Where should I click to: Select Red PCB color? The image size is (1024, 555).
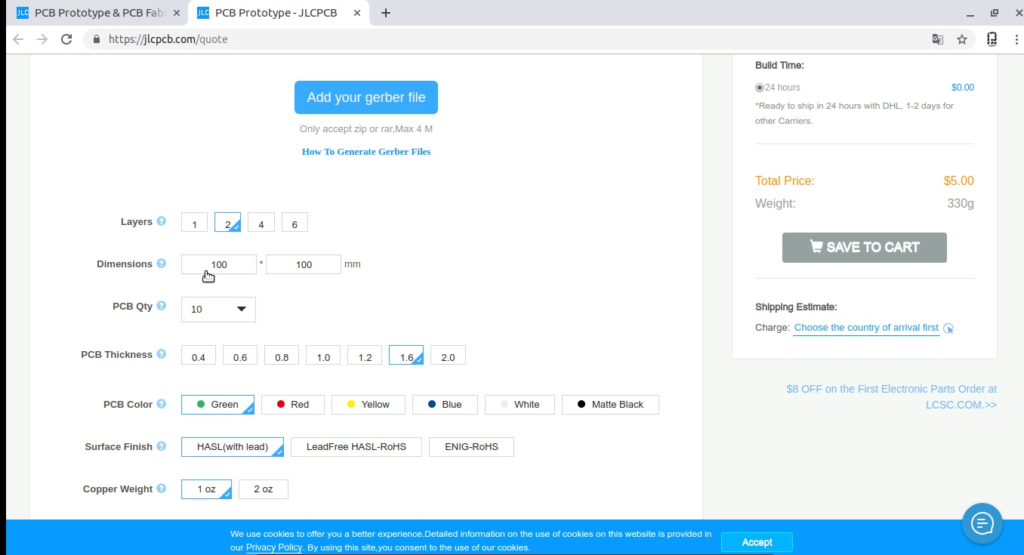[293, 405]
